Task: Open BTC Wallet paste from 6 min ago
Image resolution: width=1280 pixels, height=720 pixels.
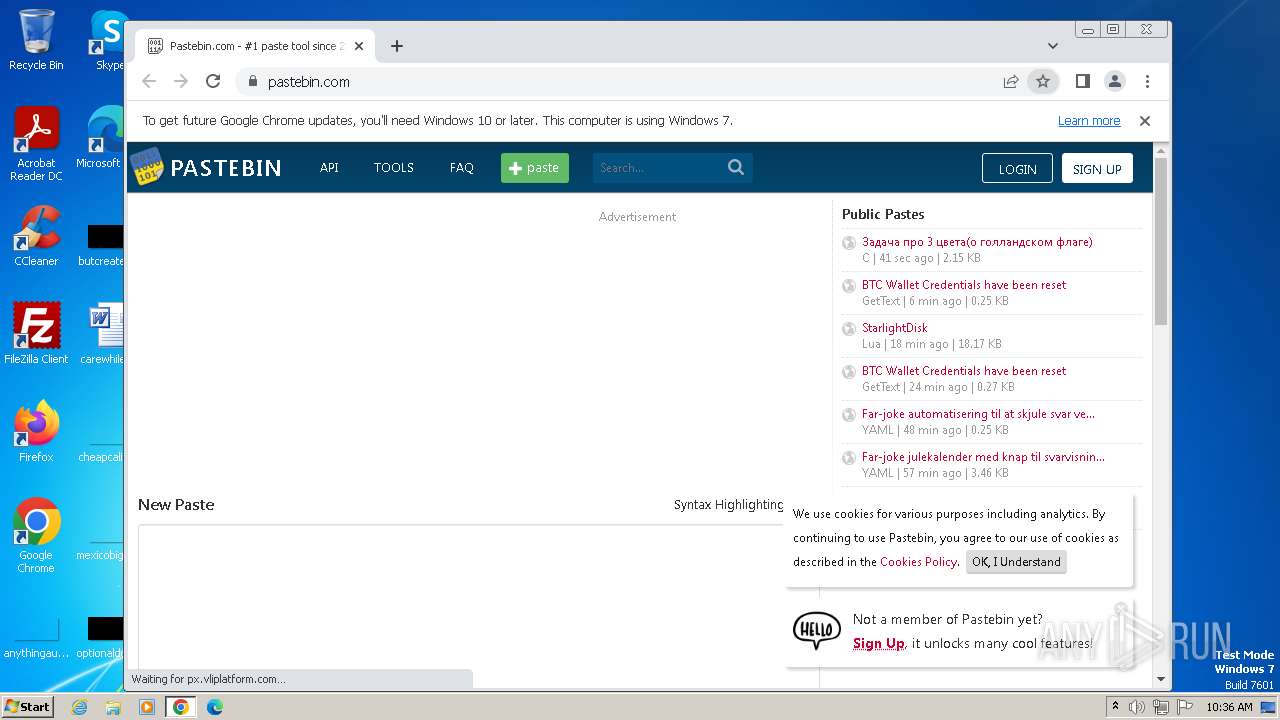Action: click(x=964, y=285)
